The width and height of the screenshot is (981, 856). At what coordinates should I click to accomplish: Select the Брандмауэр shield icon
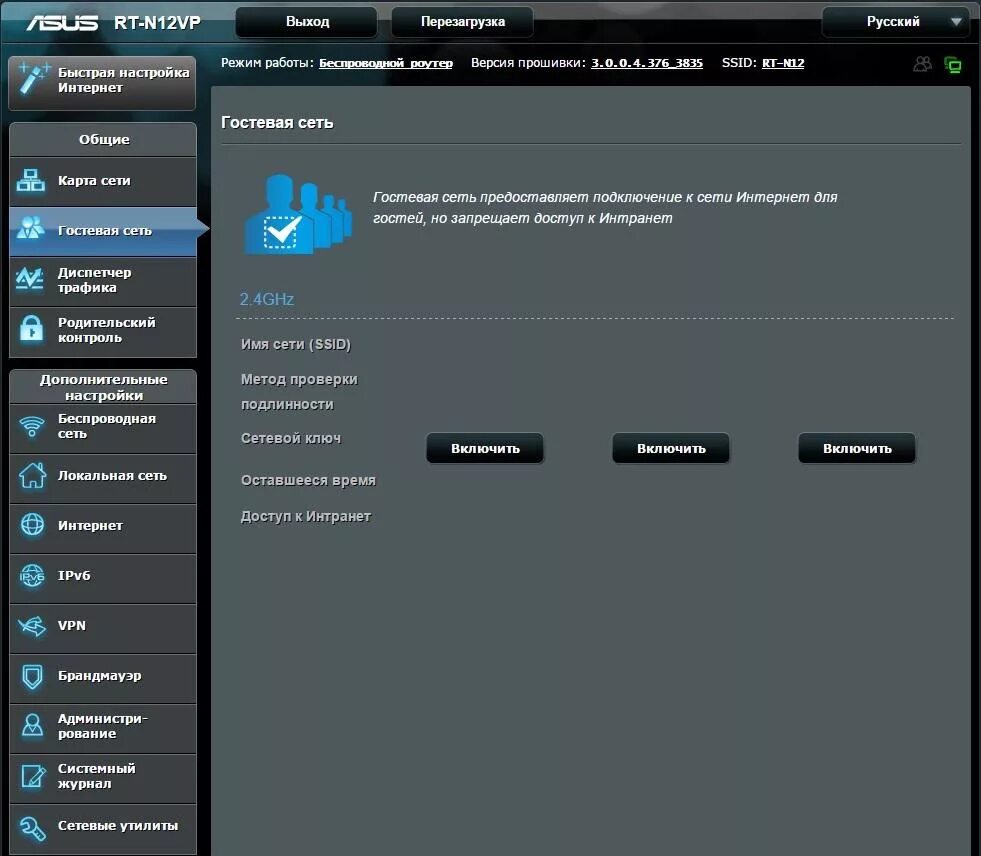[x=34, y=678]
